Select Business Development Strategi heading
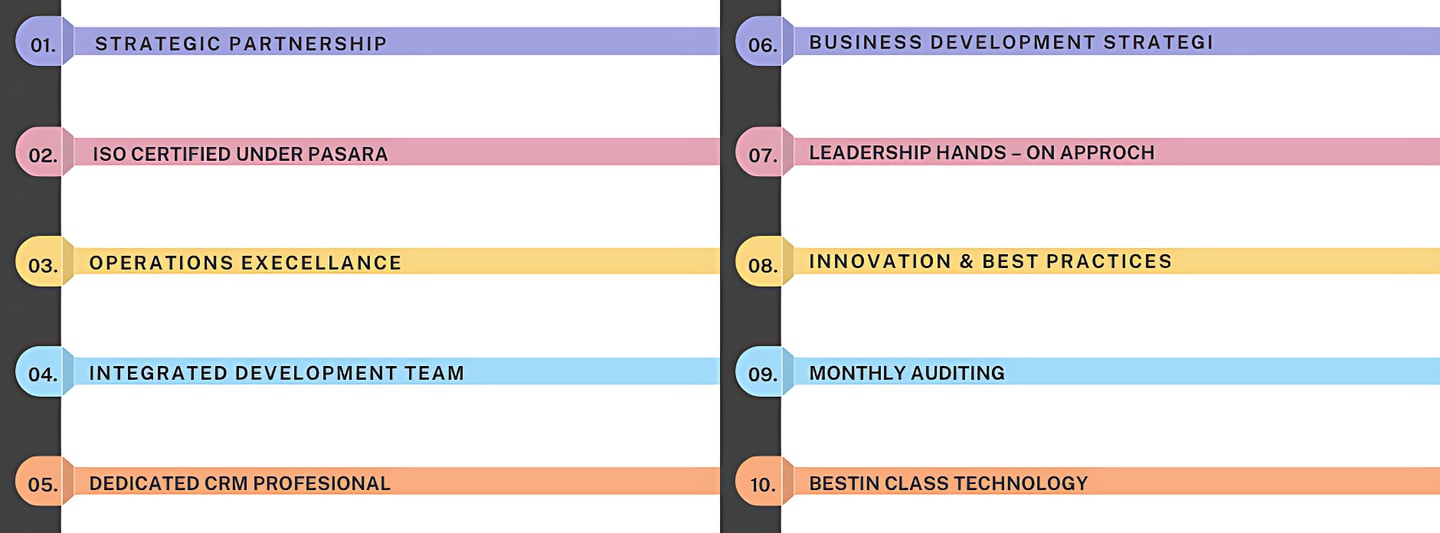This screenshot has height=533, width=1440. [1010, 42]
